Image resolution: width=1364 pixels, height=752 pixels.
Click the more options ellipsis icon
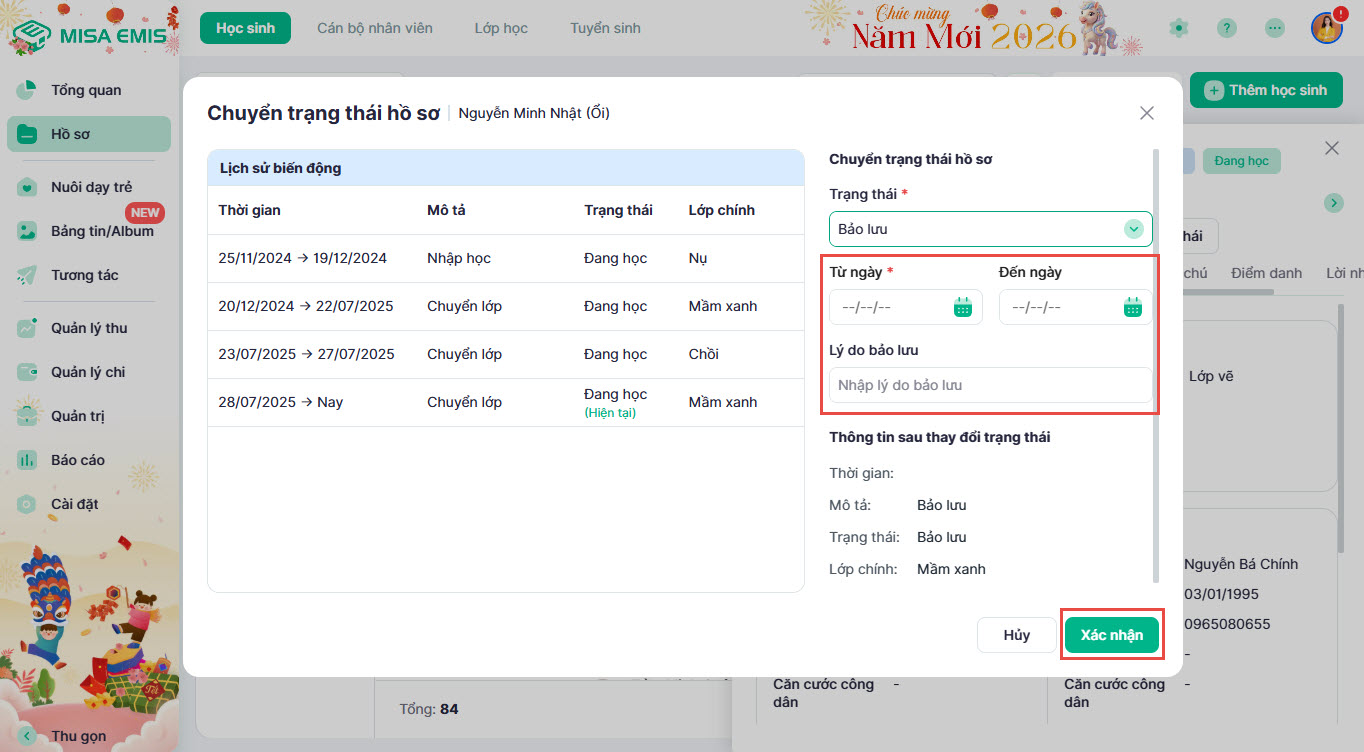point(1275,28)
